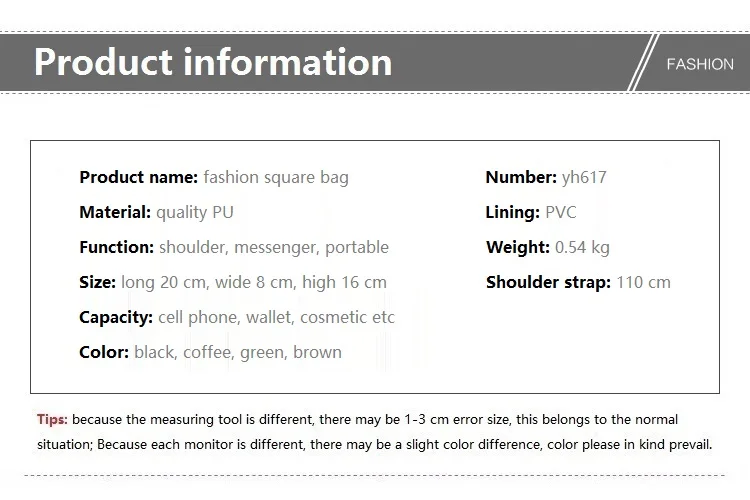Click the 'Material:' label
Image resolution: width=750 pixels, height=500 pixels.
(115, 212)
